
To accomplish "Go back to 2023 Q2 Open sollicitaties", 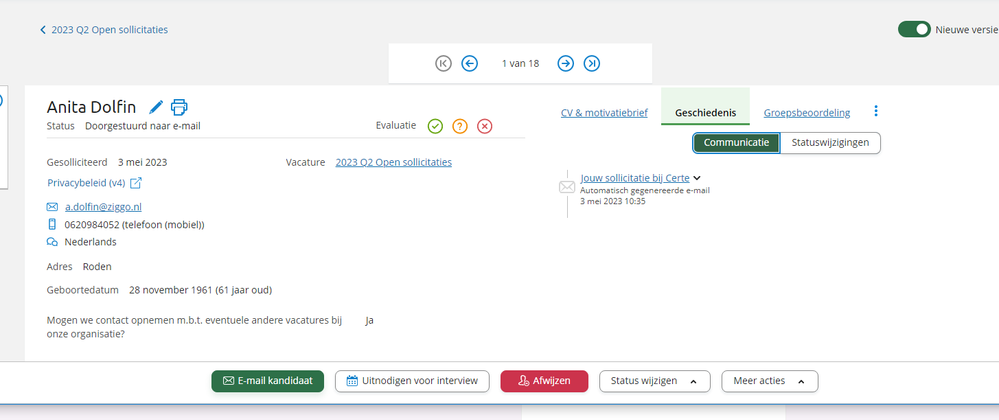I will [x=104, y=29].
